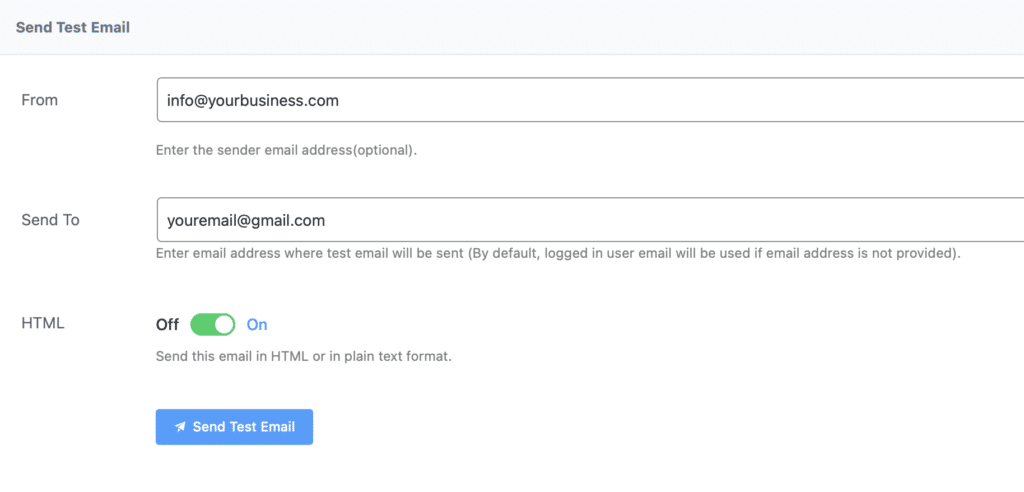Click the "HTML" setting label

42,324
